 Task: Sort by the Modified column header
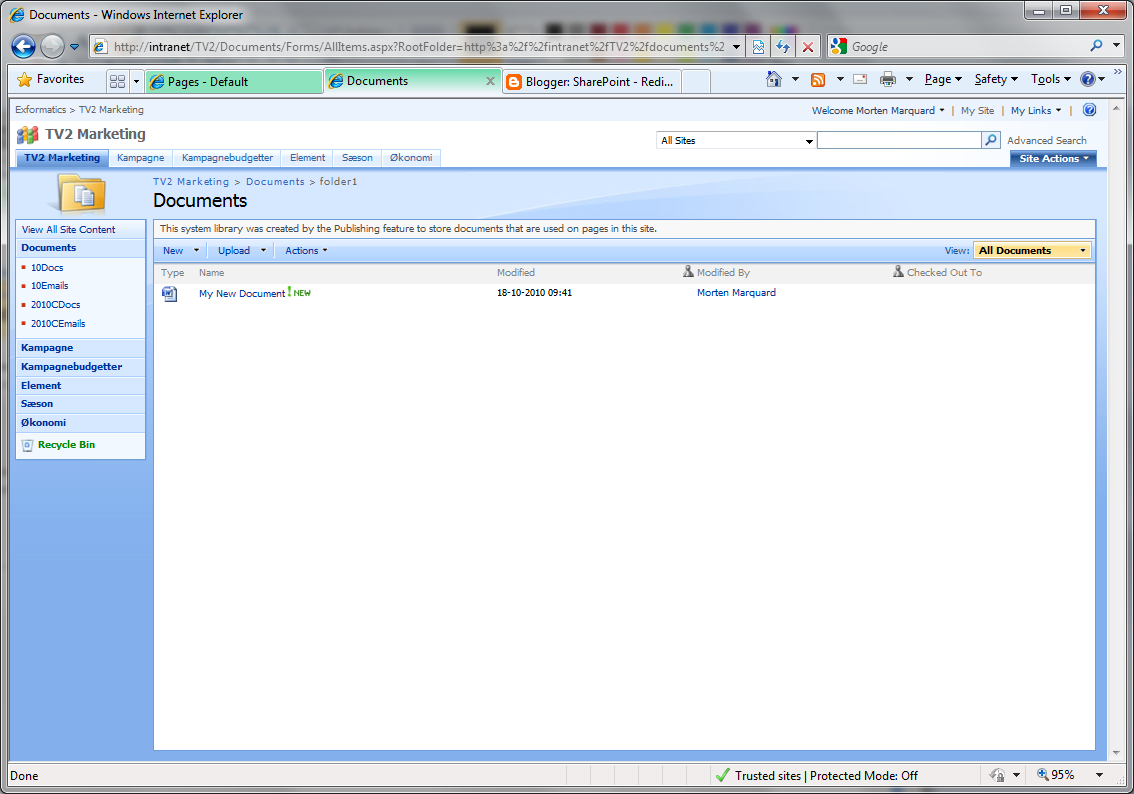[516, 273]
